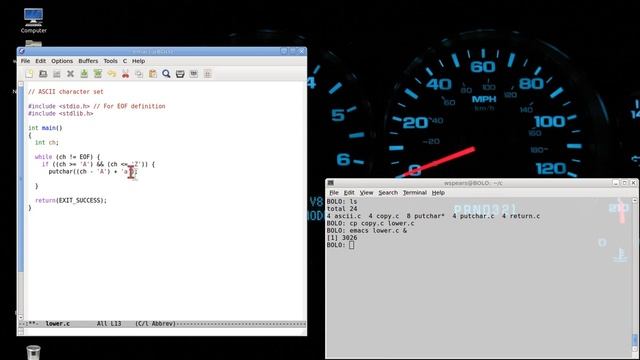640x360 pixels.
Task: Click the Copy icon in Emacs toolbar
Action: (139, 74)
